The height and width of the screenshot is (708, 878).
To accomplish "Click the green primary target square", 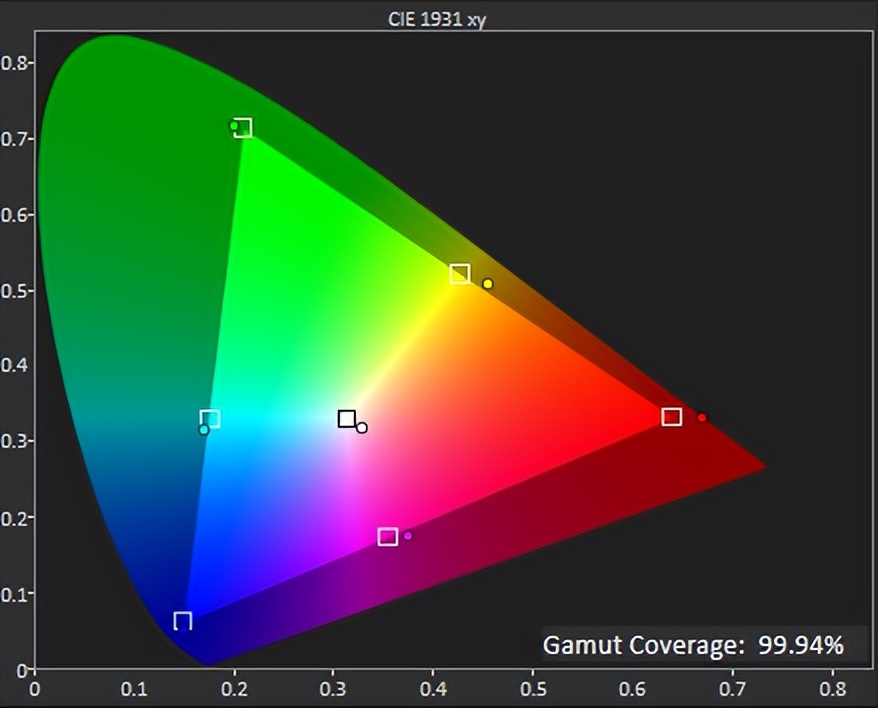I will (242, 127).
